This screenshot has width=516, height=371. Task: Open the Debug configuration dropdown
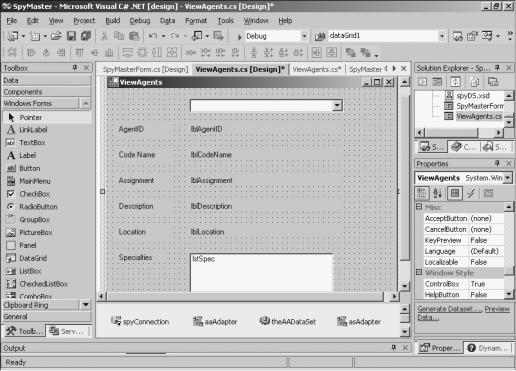click(304, 36)
